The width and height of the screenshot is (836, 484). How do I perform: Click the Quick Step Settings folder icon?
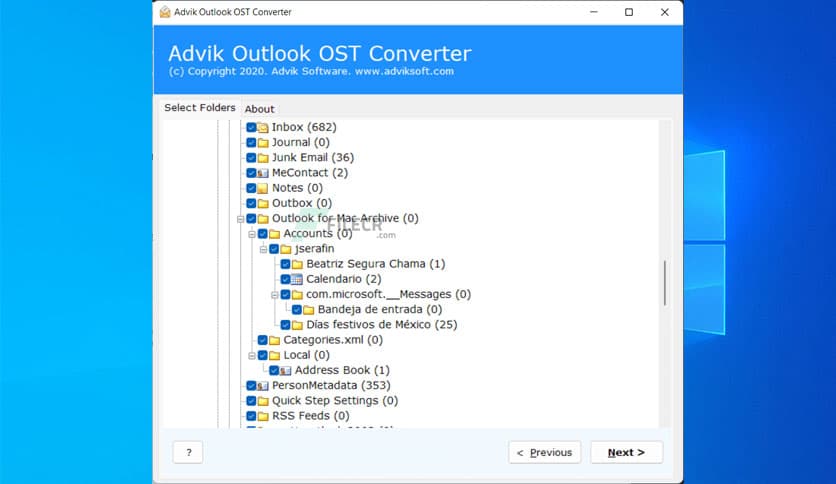pyautogui.click(x=263, y=401)
